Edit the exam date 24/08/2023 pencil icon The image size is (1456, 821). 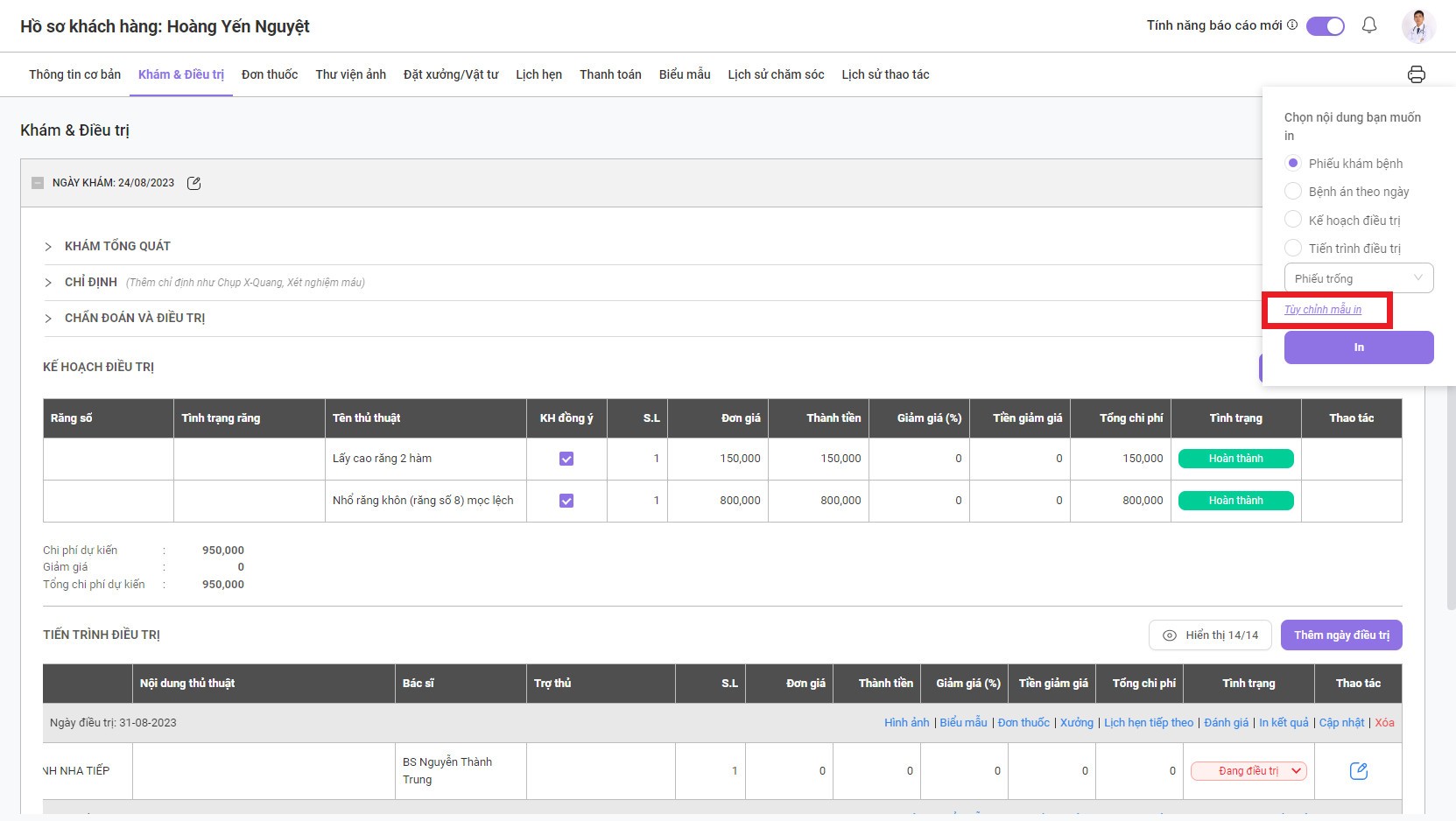tap(194, 183)
